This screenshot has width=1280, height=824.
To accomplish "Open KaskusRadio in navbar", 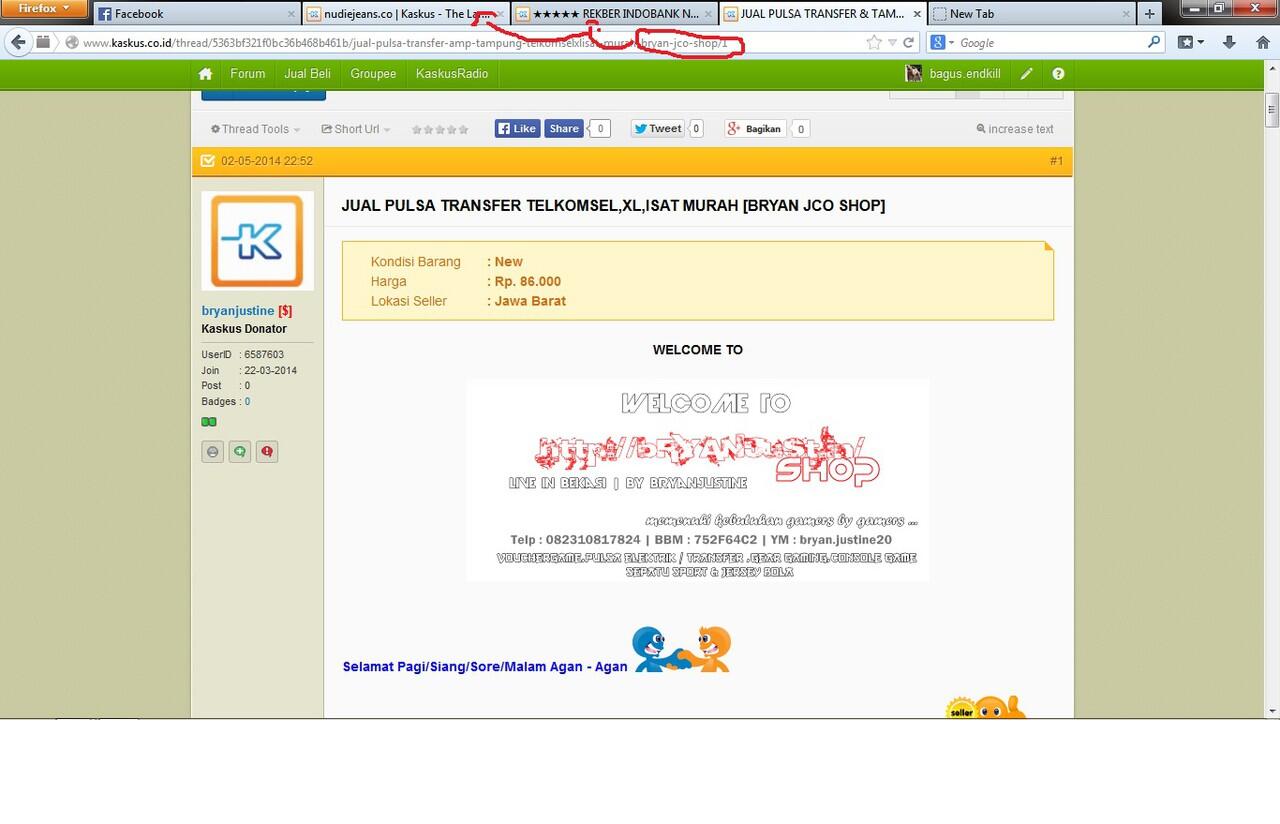I will [x=452, y=74].
